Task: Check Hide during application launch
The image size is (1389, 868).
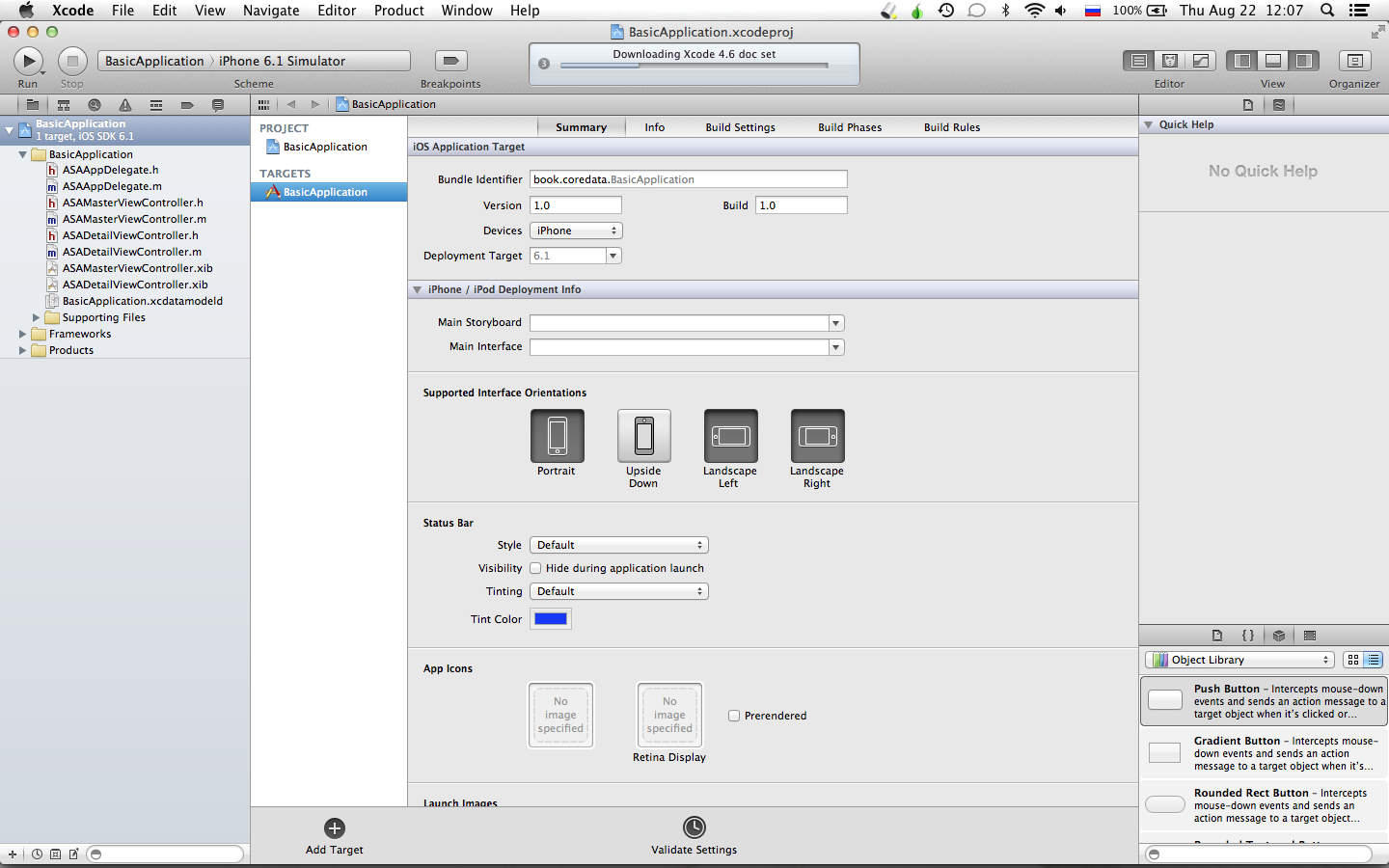Action: (535, 568)
